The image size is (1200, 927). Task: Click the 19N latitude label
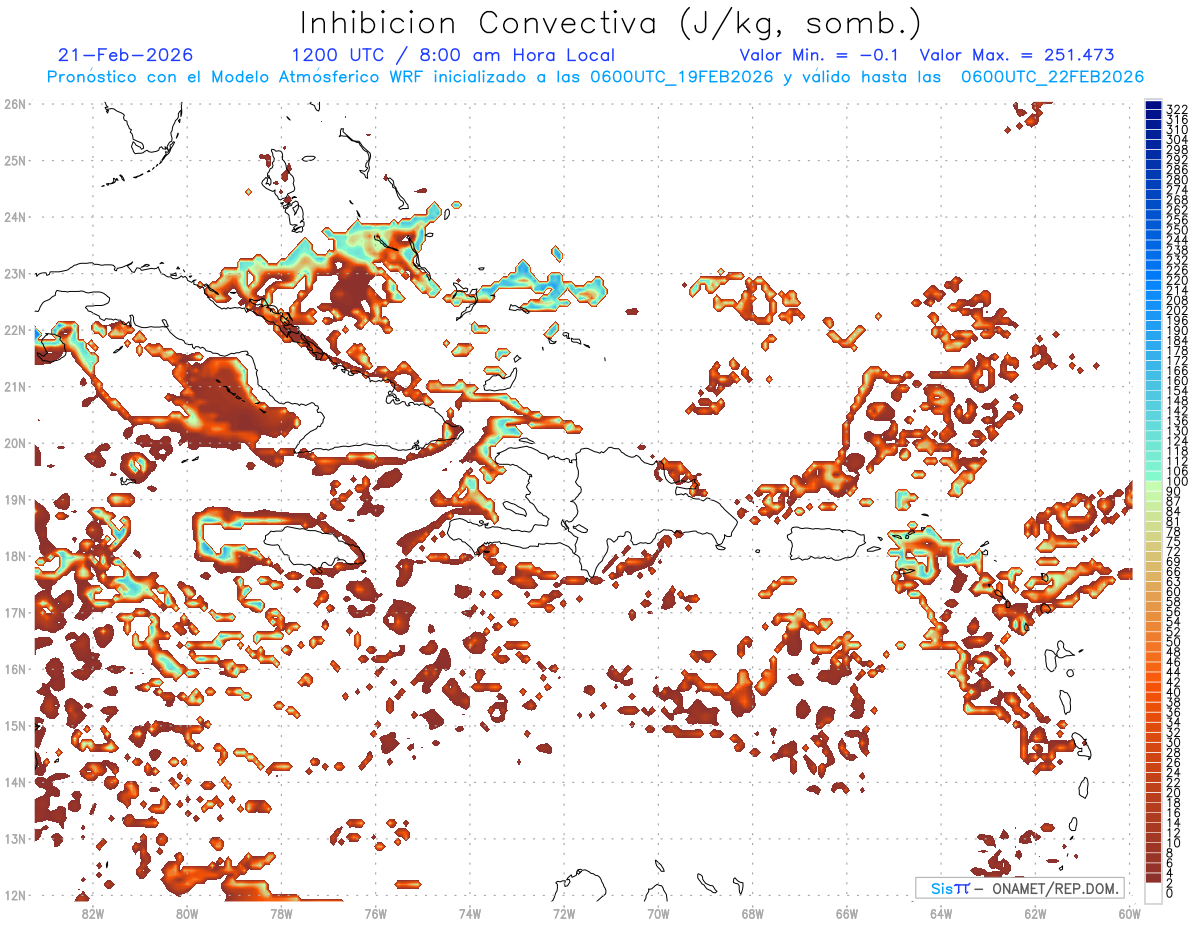[14, 499]
